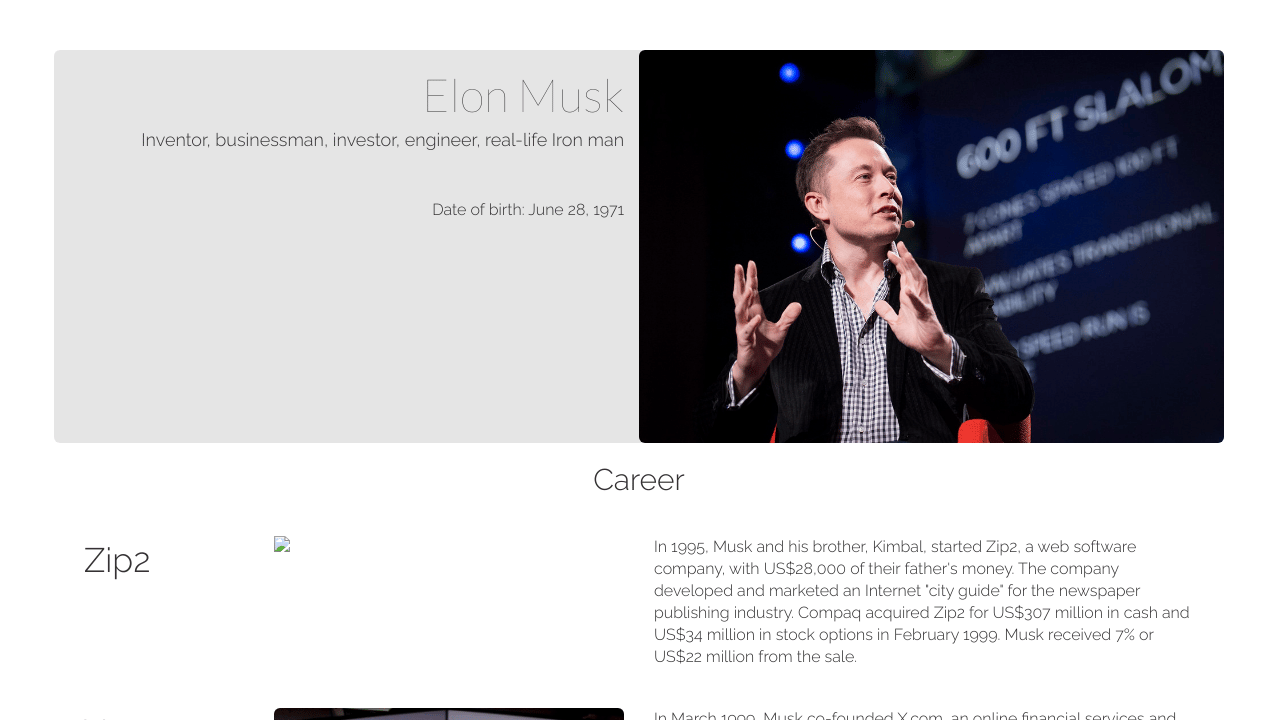Click the 'real-life Iron man' phrase
The image size is (1279, 720).
click(554, 140)
